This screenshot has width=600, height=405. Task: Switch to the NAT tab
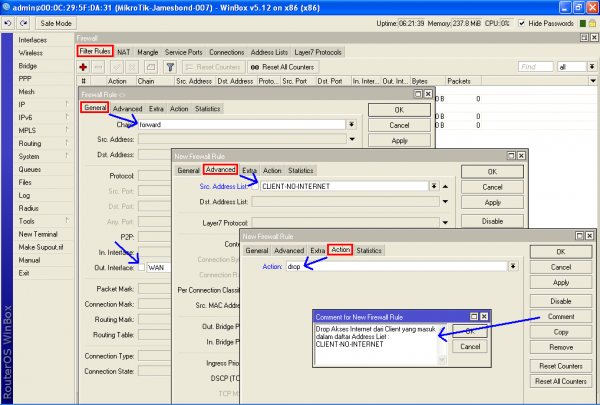(123, 52)
